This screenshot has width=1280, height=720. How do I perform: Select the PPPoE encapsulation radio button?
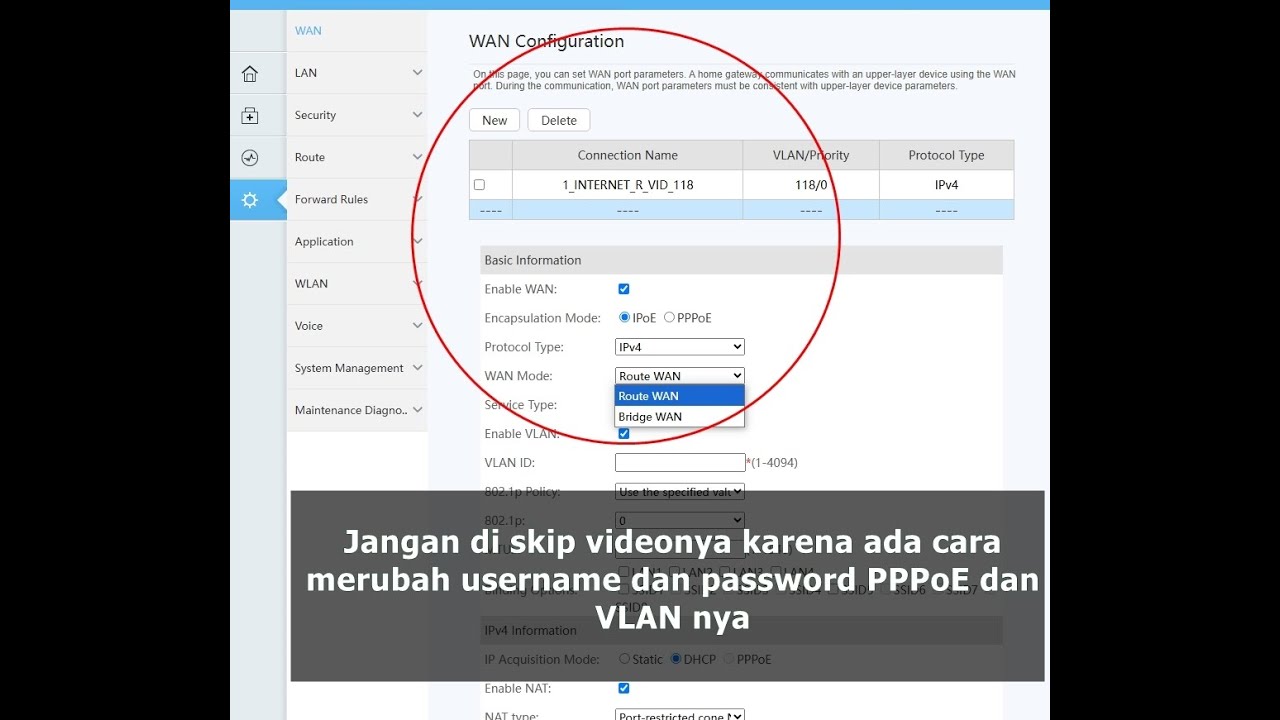click(x=669, y=317)
